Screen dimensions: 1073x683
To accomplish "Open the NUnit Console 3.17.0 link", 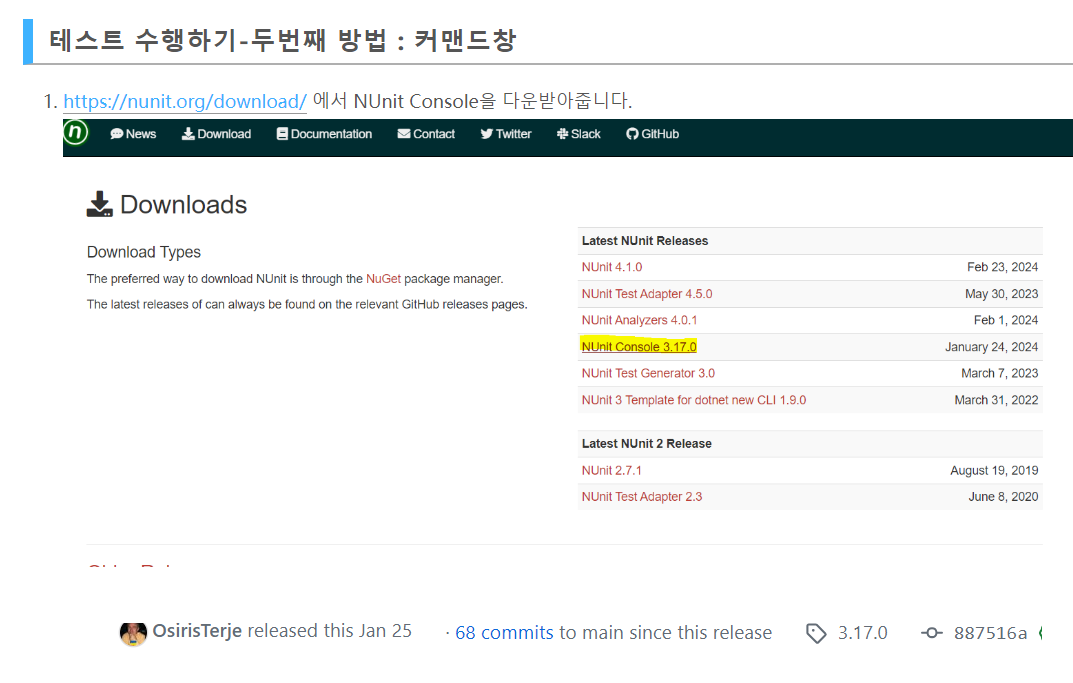I will 639,347.
